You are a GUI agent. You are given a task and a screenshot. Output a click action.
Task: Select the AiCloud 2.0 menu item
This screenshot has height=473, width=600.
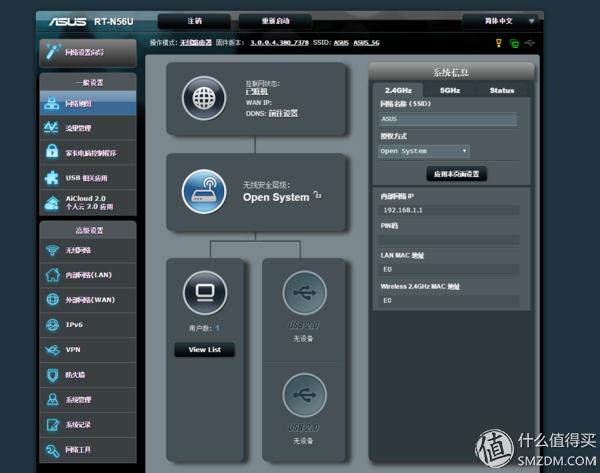(x=88, y=203)
